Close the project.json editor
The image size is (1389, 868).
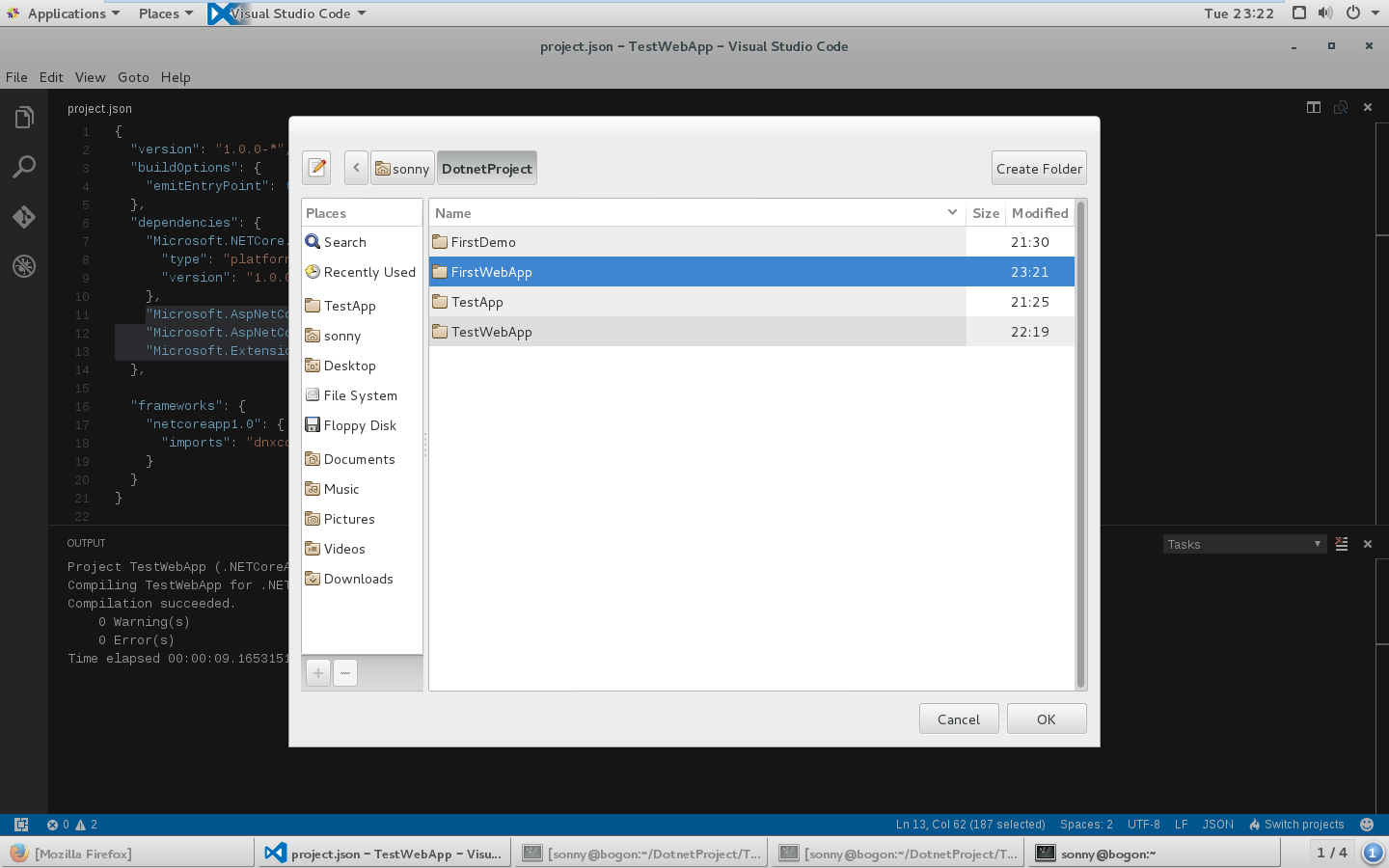tap(1368, 107)
